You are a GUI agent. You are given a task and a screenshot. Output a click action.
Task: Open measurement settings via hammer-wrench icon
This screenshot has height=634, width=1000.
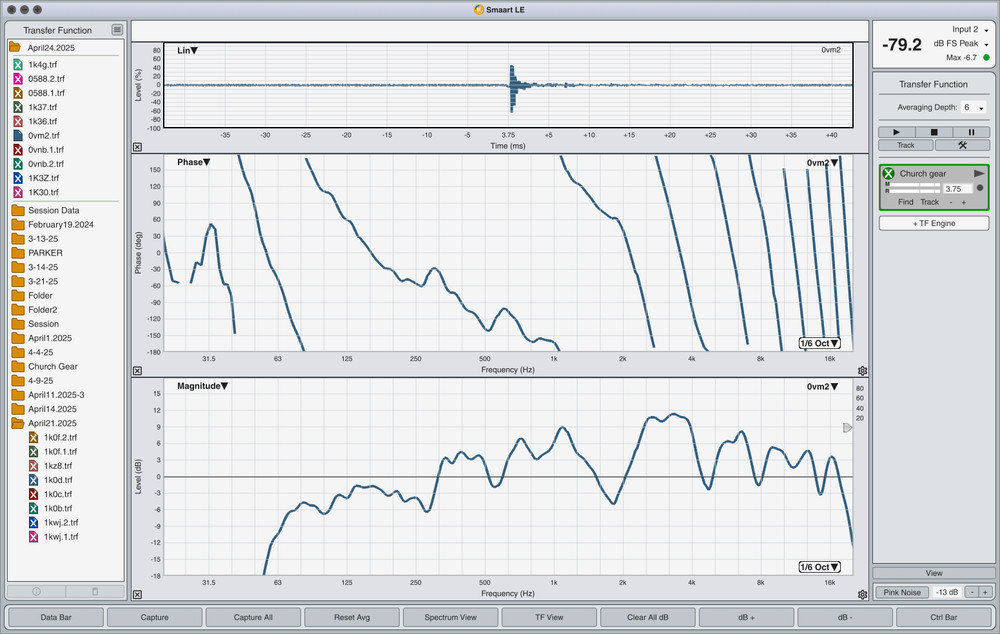[x=962, y=145]
